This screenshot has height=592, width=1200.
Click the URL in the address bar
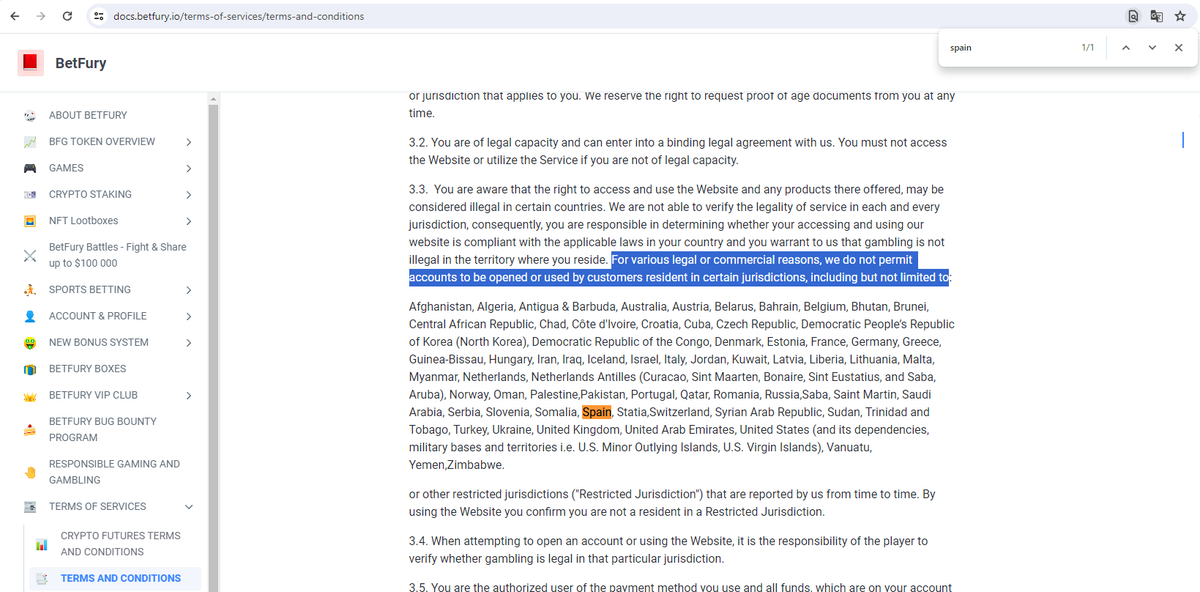tap(239, 17)
